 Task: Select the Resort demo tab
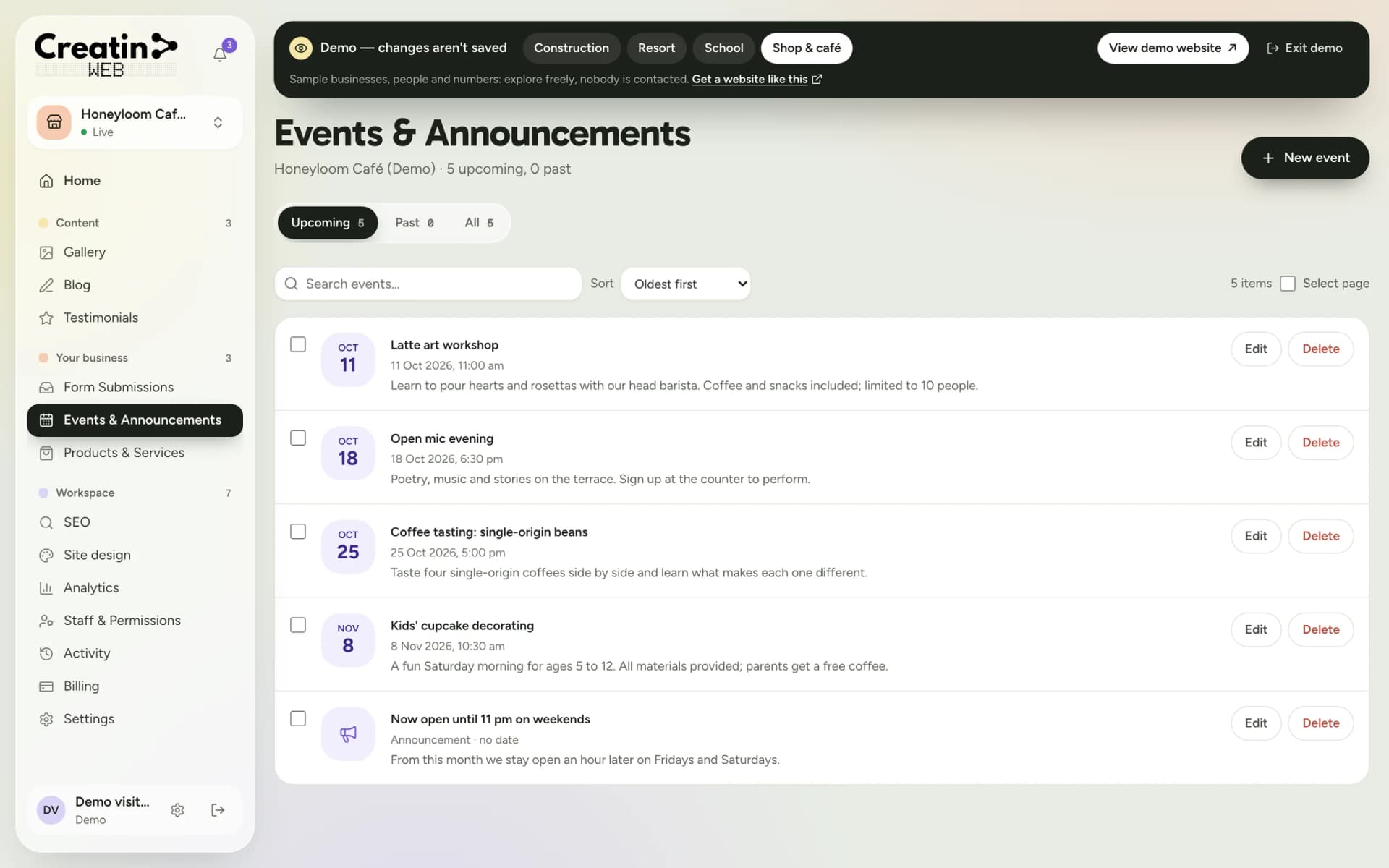pyautogui.click(x=656, y=48)
